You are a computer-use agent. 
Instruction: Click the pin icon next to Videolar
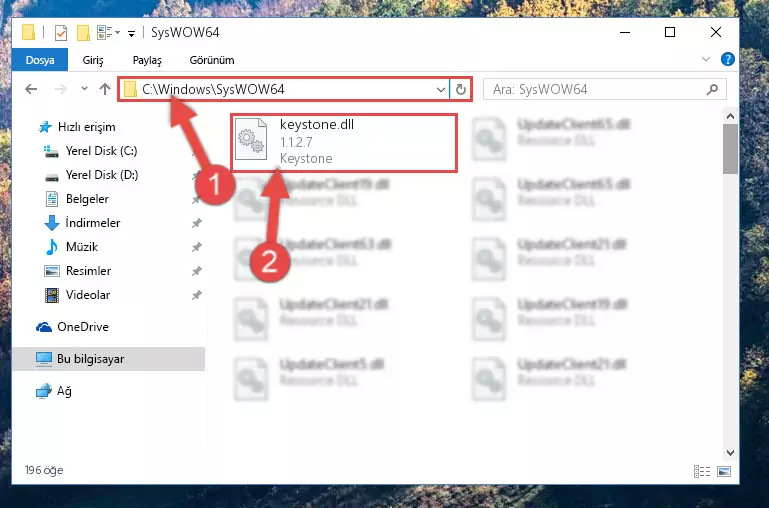coord(197,295)
